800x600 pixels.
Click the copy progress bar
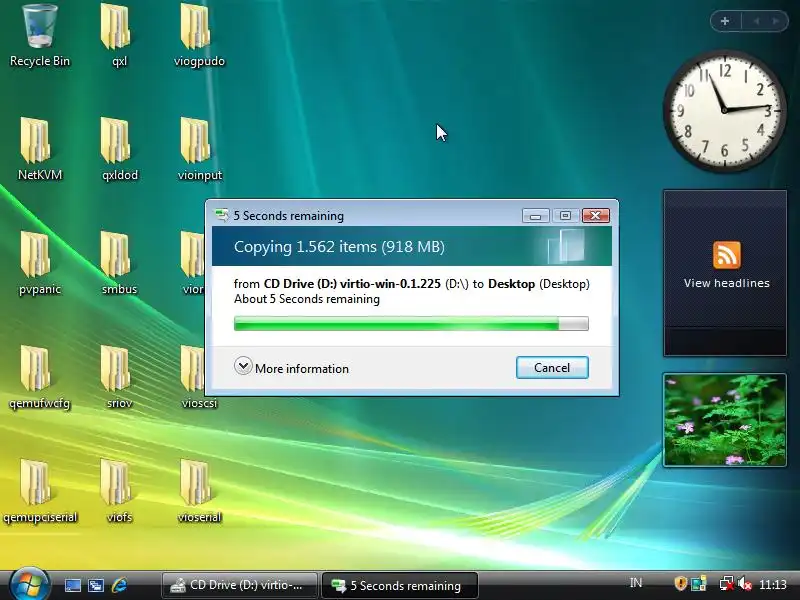point(411,323)
